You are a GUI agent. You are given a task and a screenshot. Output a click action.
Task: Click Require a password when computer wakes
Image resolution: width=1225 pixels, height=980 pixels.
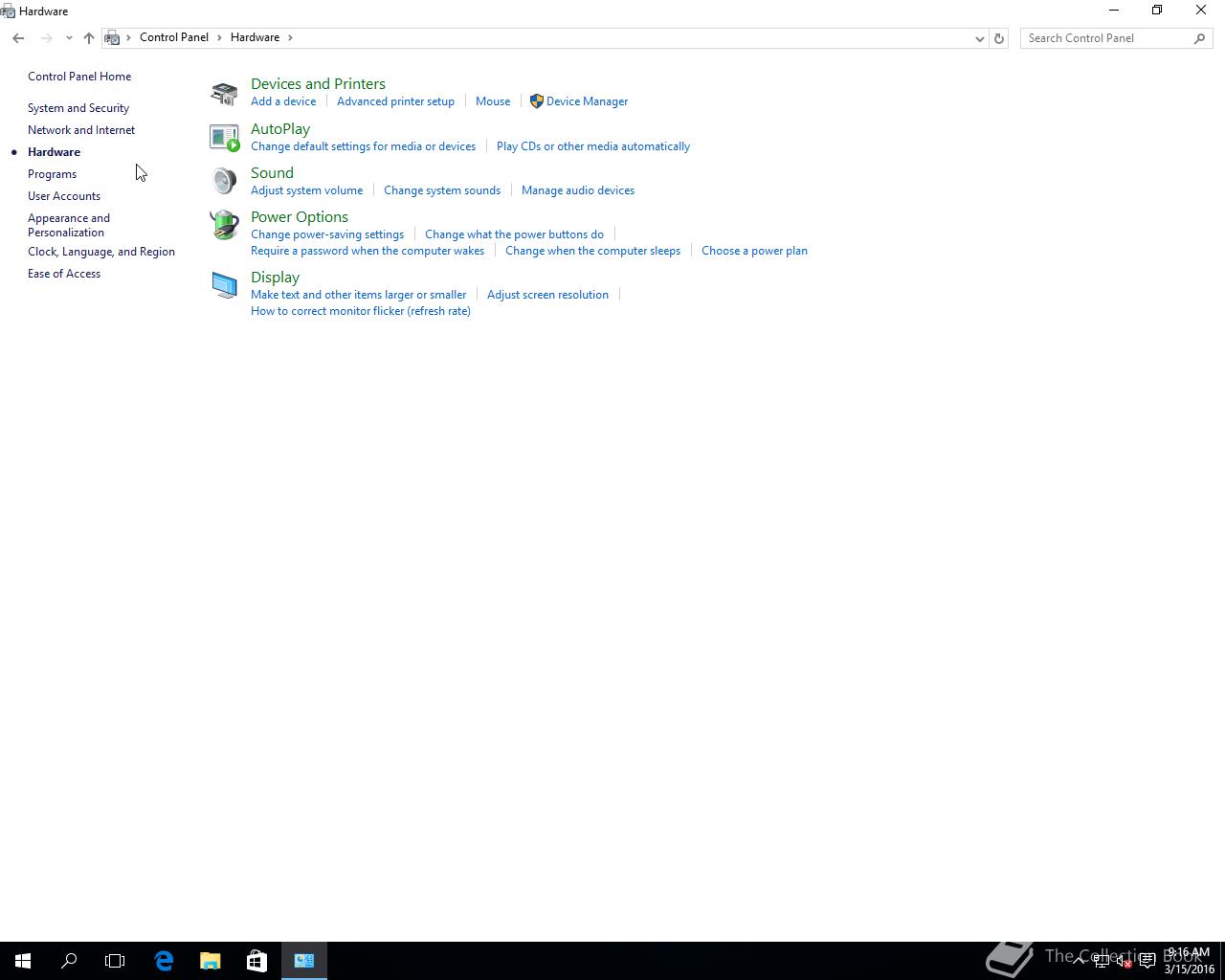tap(367, 251)
